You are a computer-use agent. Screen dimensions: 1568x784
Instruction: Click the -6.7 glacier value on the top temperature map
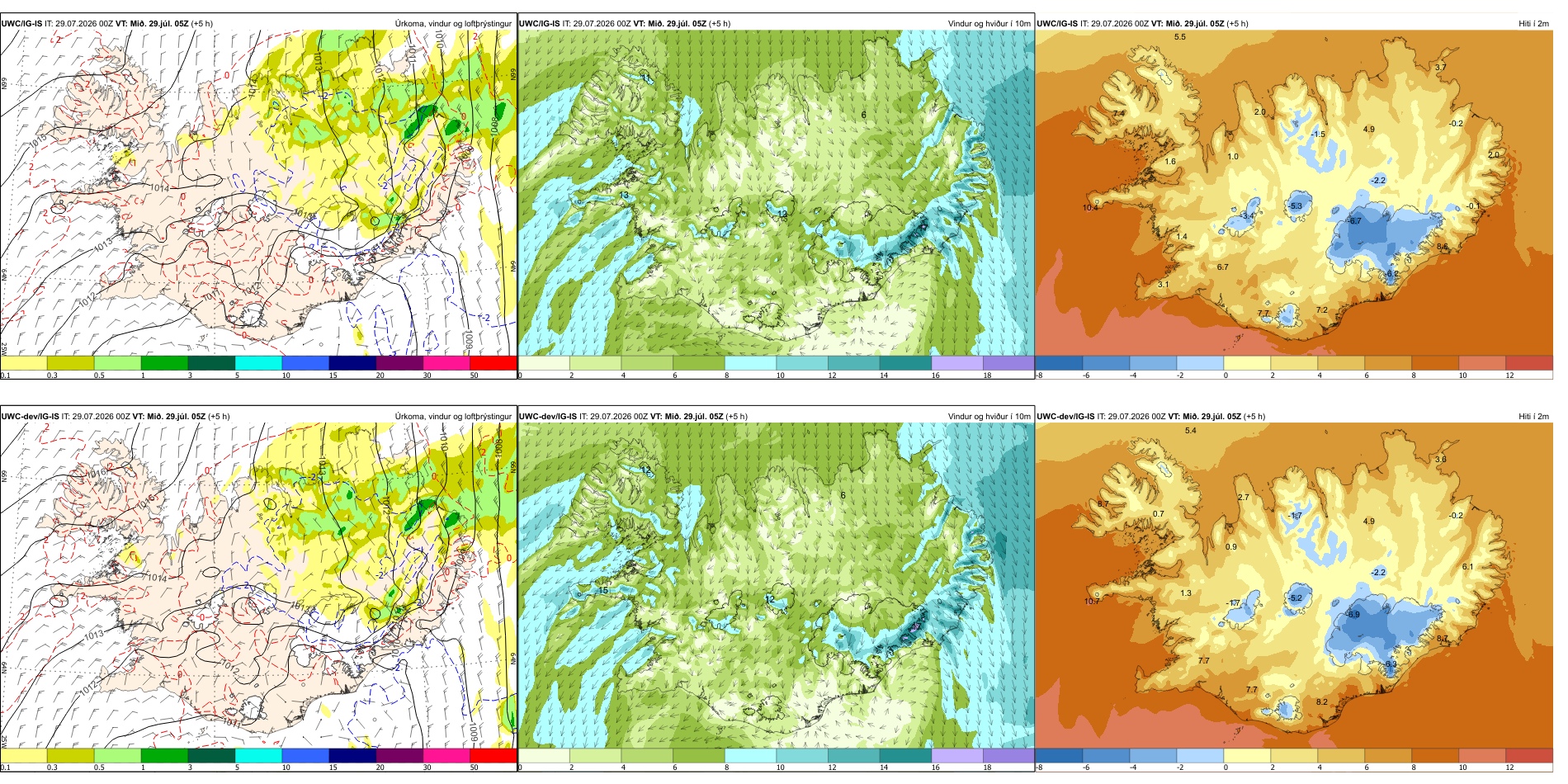(x=1354, y=221)
